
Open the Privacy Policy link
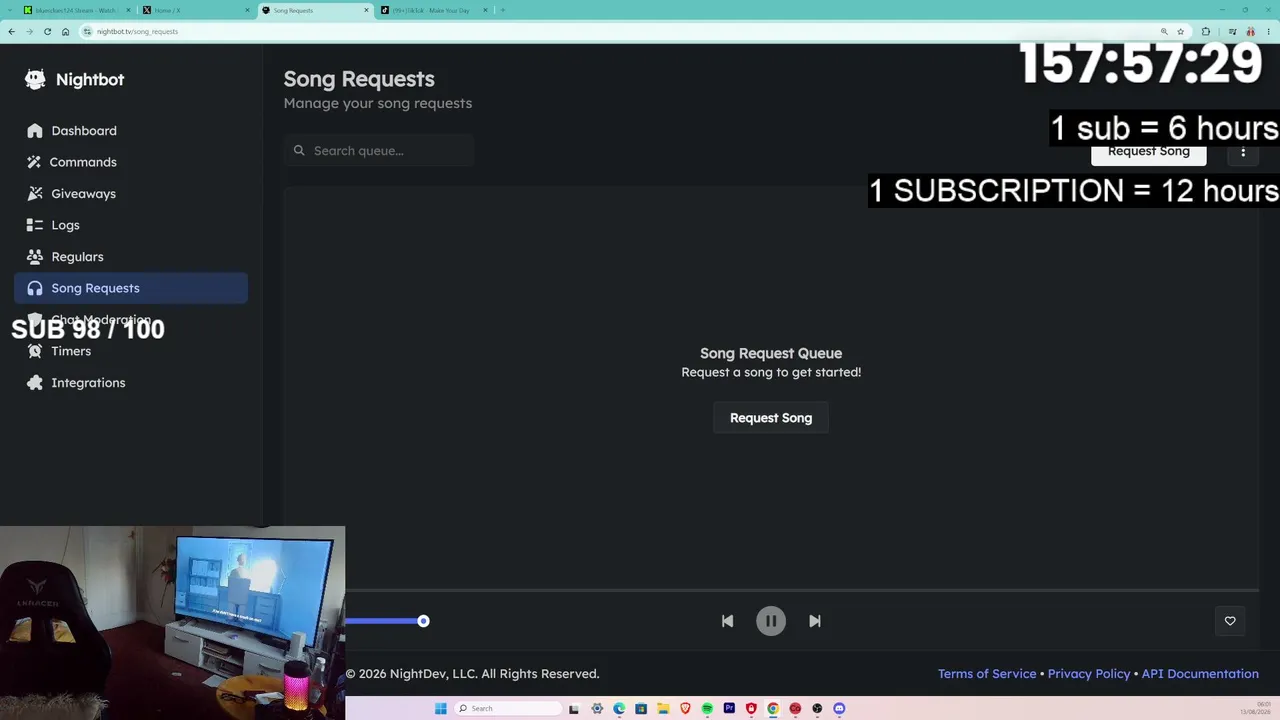point(1089,674)
